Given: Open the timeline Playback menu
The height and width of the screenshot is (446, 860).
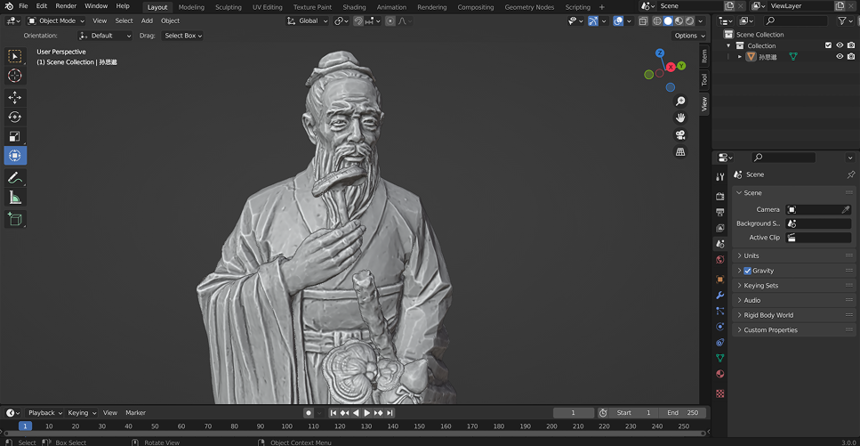Looking at the screenshot, I should click(x=45, y=413).
